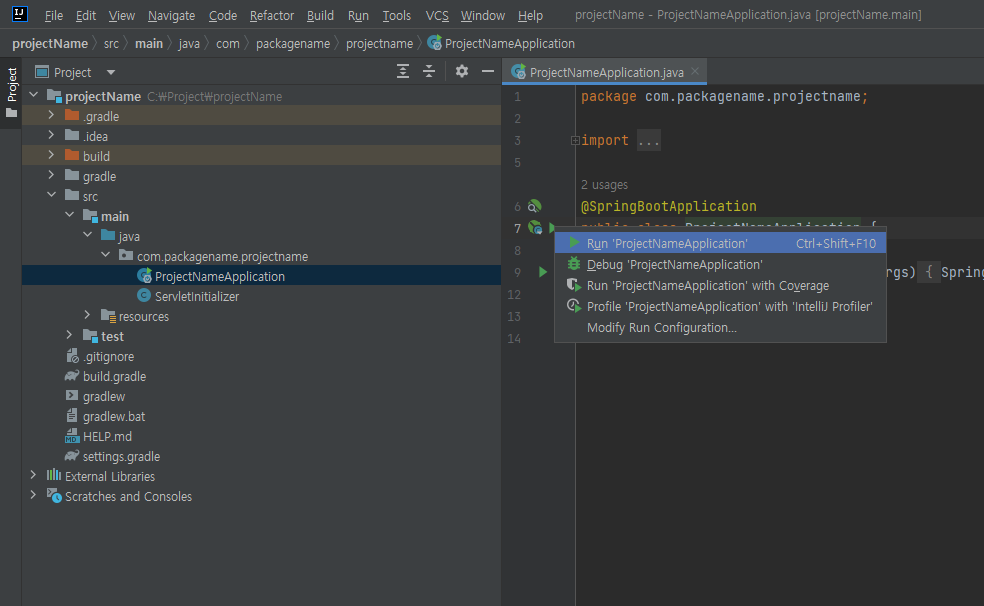Click the package declaration on line 1
The height and width of the screenshot is (606, 984).
[x=724, y=97]
